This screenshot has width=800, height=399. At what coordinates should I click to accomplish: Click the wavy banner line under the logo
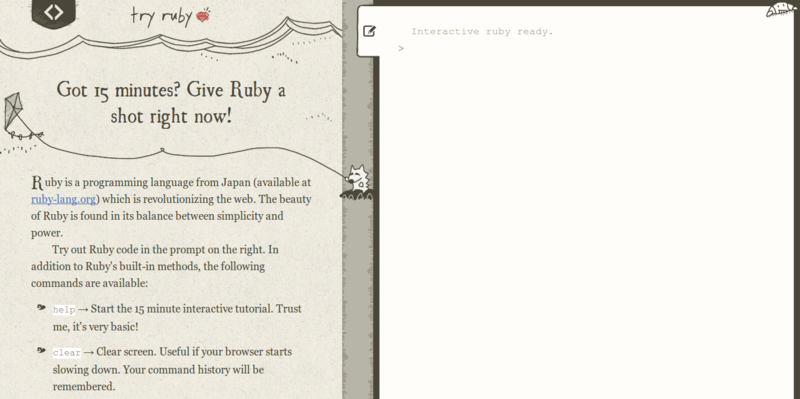tap(171, 41)
